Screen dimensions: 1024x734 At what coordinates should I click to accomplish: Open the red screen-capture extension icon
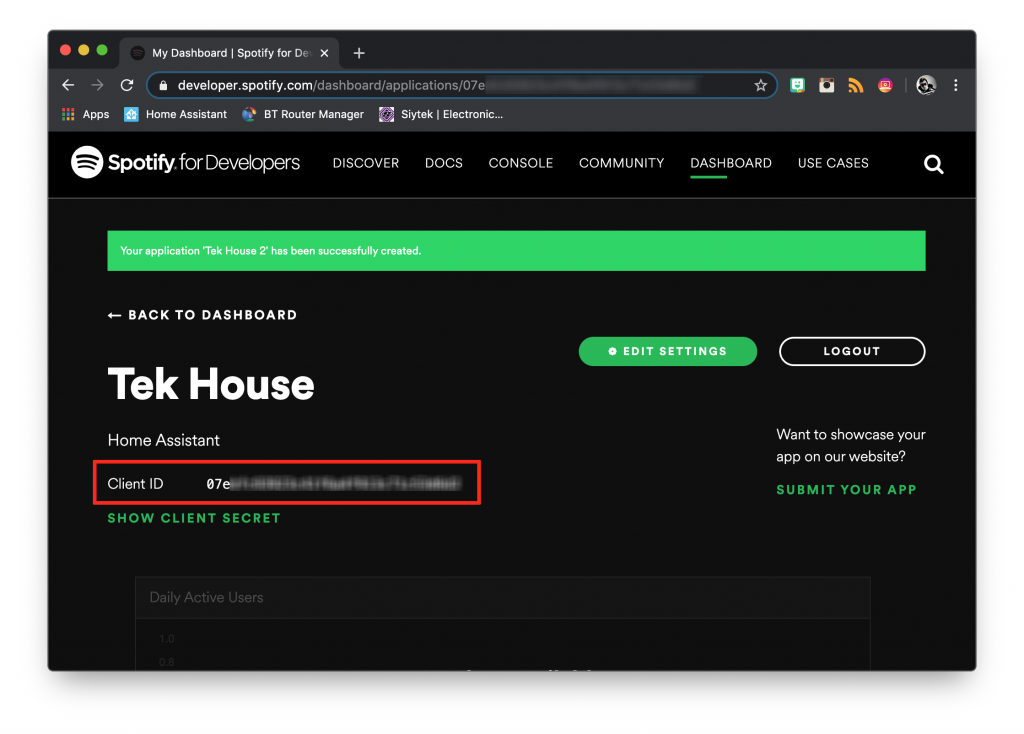[x=885, y=85]
